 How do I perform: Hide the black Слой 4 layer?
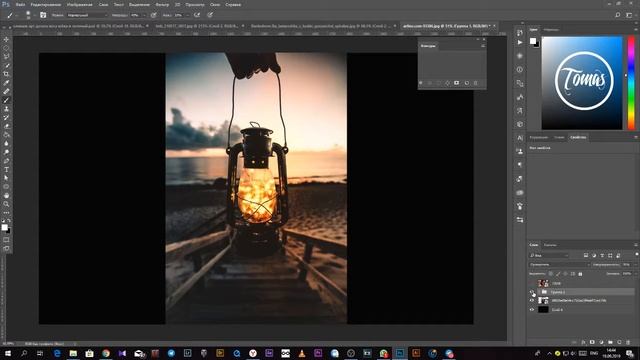pyautogui.click(x=532, y=310)
